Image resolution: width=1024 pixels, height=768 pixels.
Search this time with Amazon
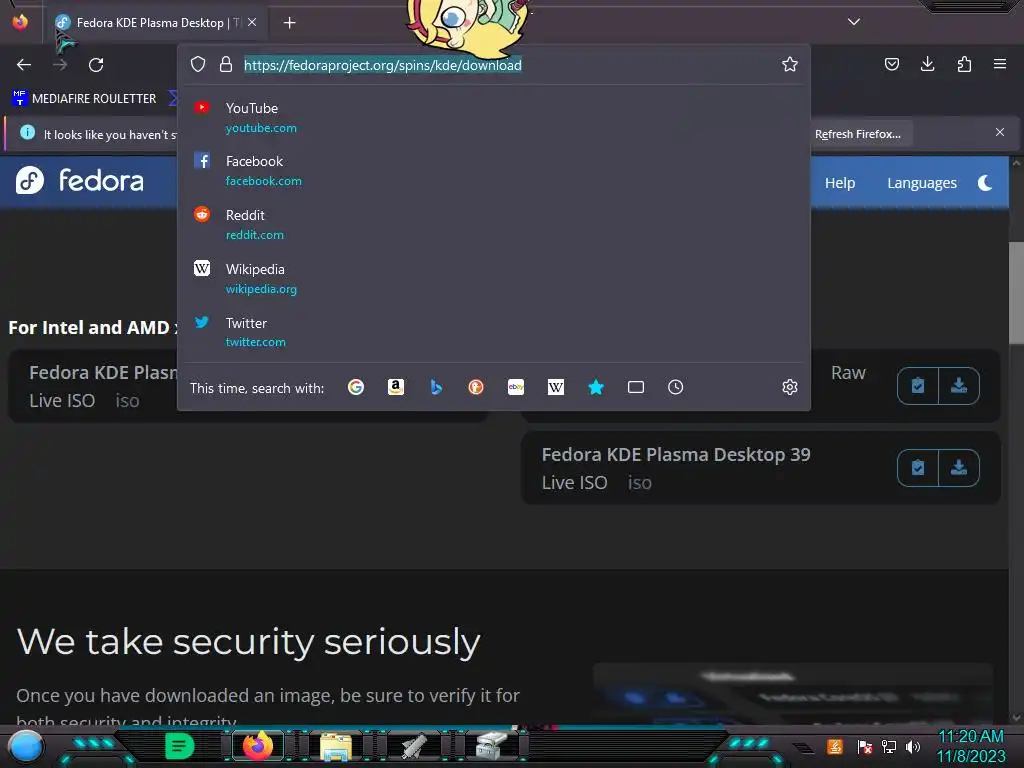coord(396,387)
